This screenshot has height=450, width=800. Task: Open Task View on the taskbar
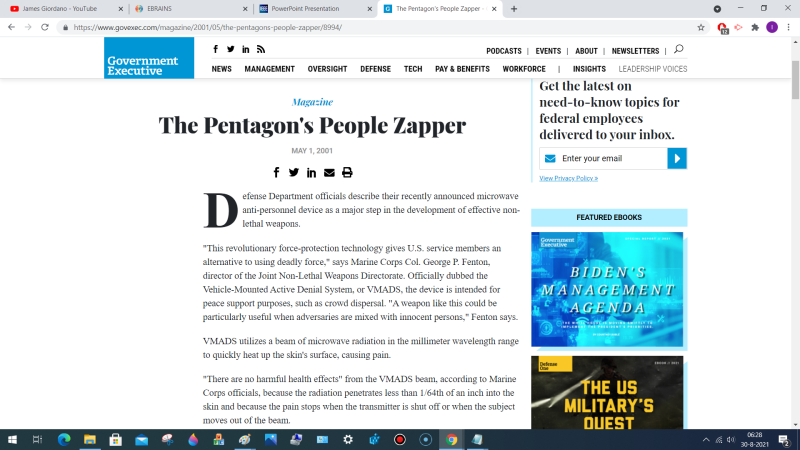[37, 439]
